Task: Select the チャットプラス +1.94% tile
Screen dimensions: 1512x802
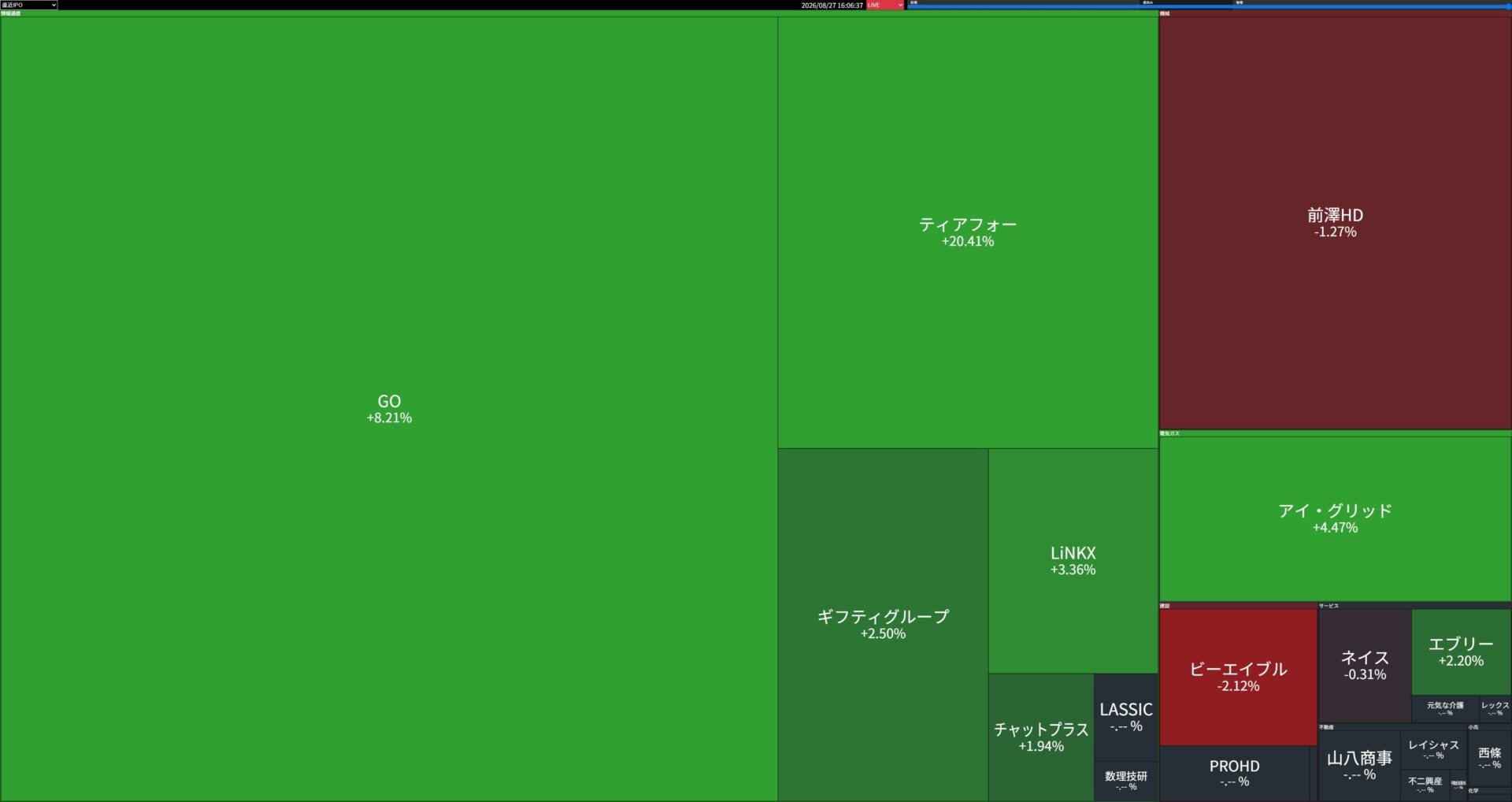Action: [1041, 737]
